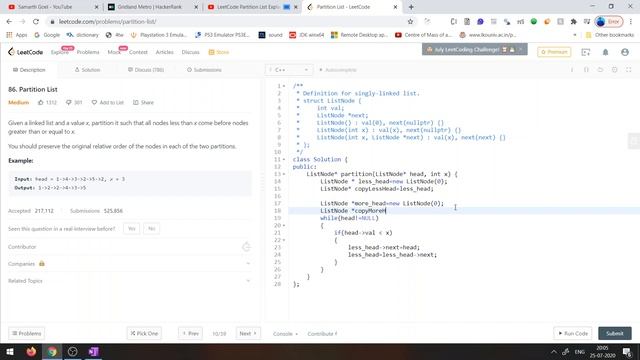Screen dimensions: 640x360
Task: Switch to the Discuss (786) tab
Action: (x=146, y=70)
